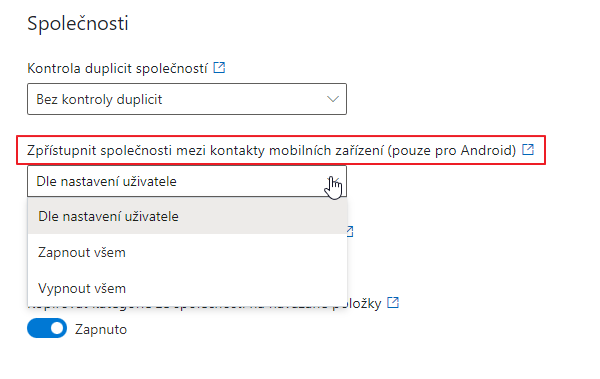Click partially hidden link icon beside dropdown list

pos(350,231)
